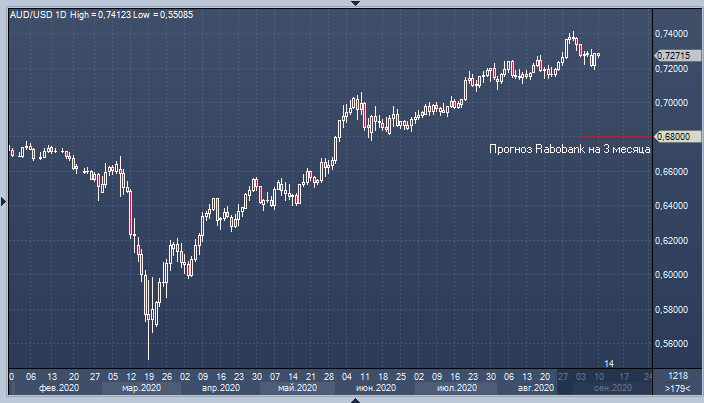
Task: Click 0,74000 on the price scale
Action: tap(674, 33)
